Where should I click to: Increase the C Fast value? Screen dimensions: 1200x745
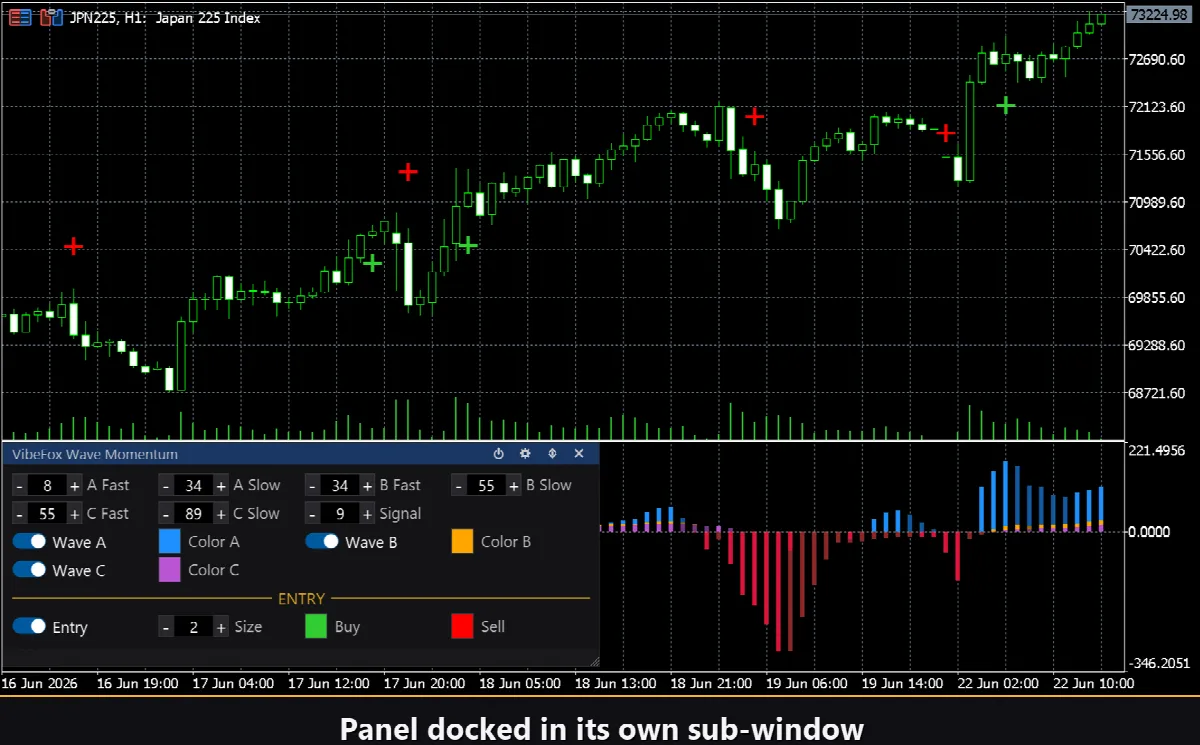(x=74, y=513)
